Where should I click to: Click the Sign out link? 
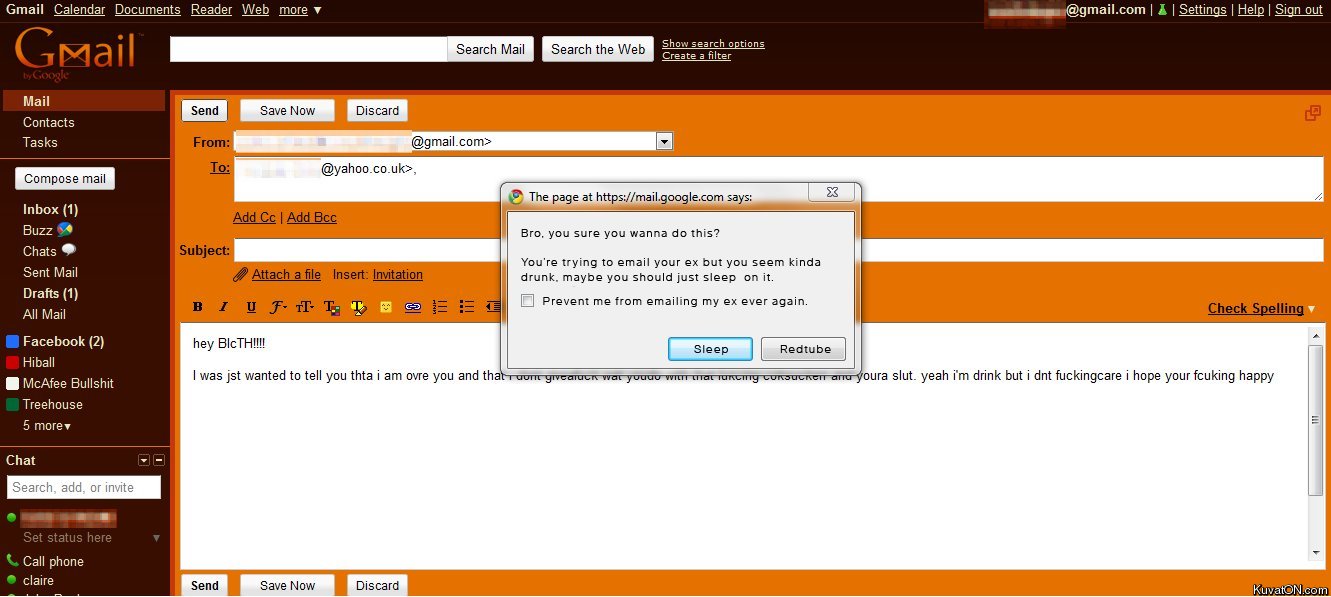point(1299,9)
